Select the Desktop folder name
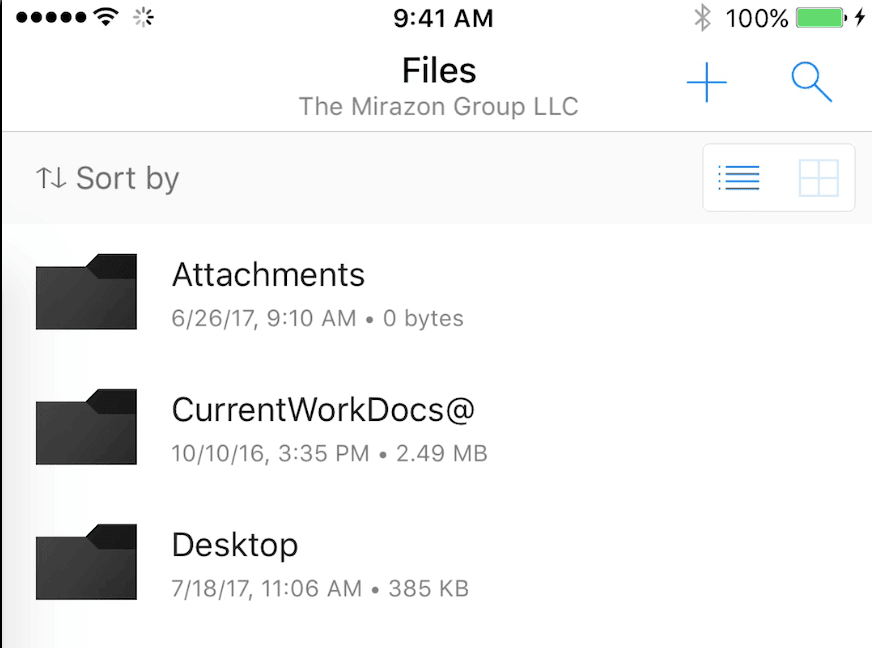 click(x=235, y=545)
